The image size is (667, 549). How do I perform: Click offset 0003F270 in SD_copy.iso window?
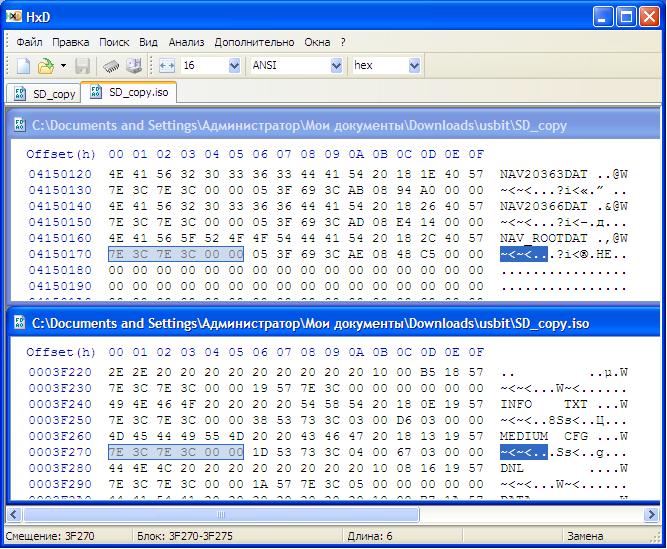pyautogui.click(x=60, y=452)
